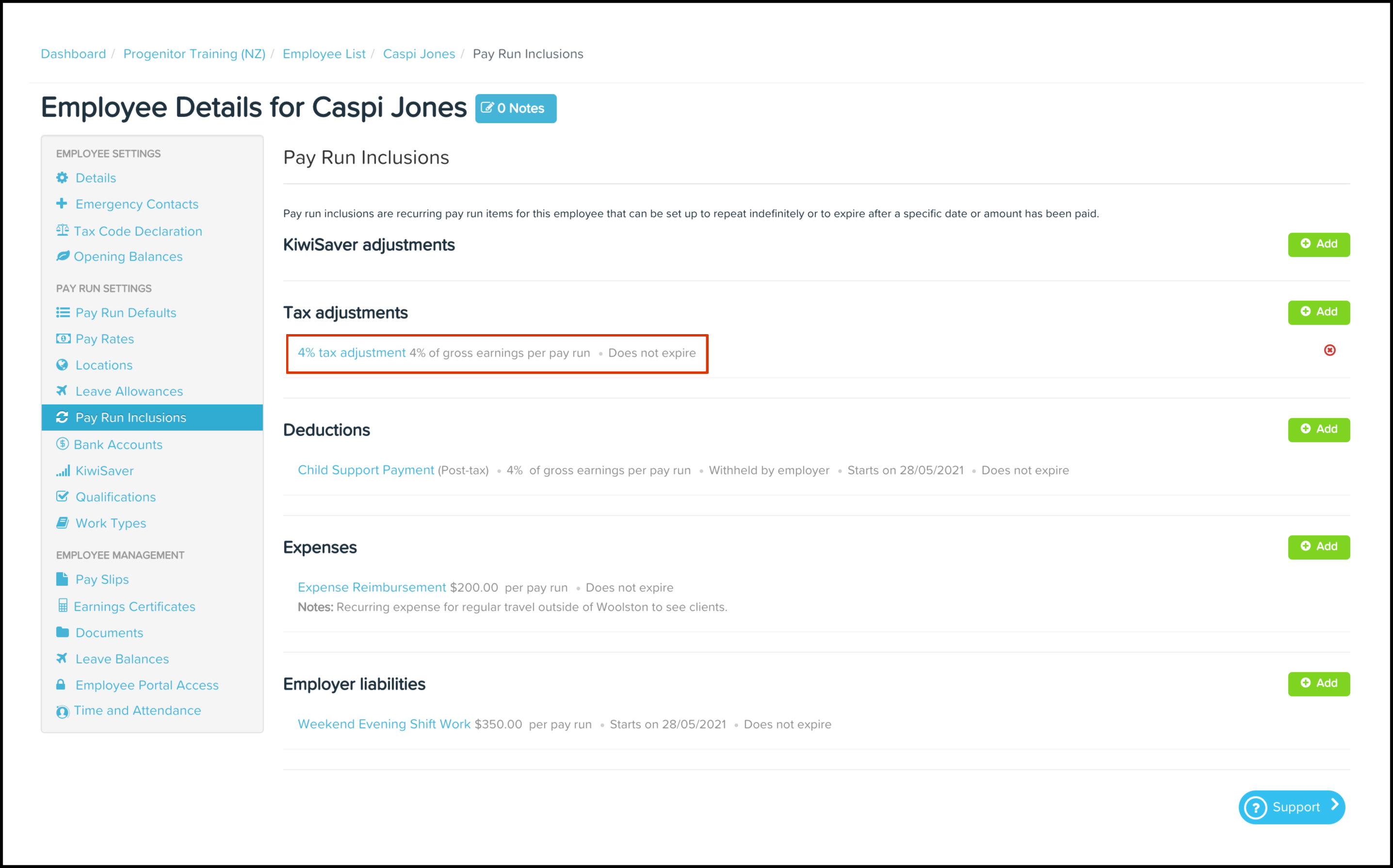1393x868 pixels.
Task: Open the 4% tax adjustment link
Action: 352,353
